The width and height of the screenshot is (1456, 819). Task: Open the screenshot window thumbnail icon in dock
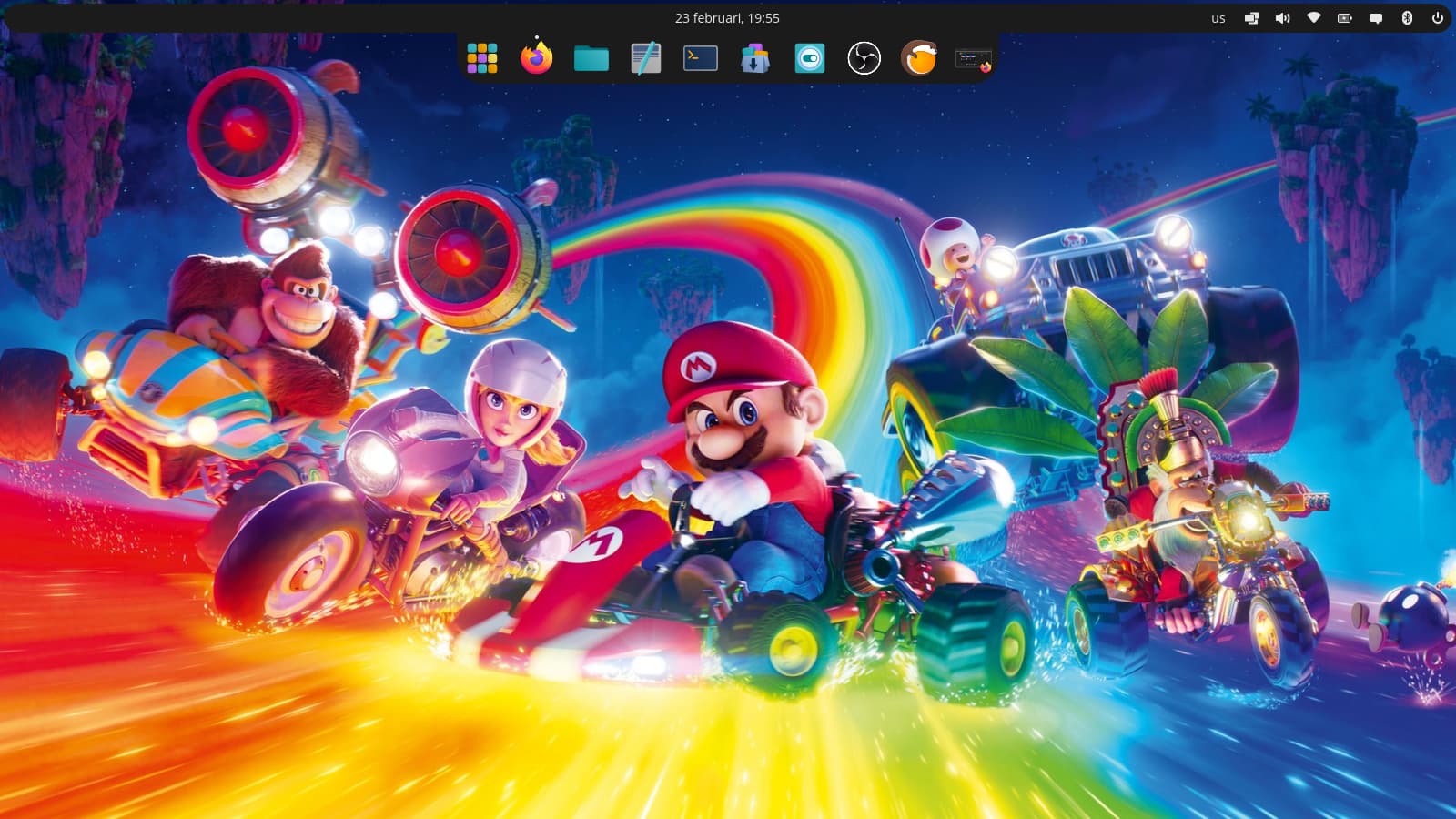[x=974, y=58]
